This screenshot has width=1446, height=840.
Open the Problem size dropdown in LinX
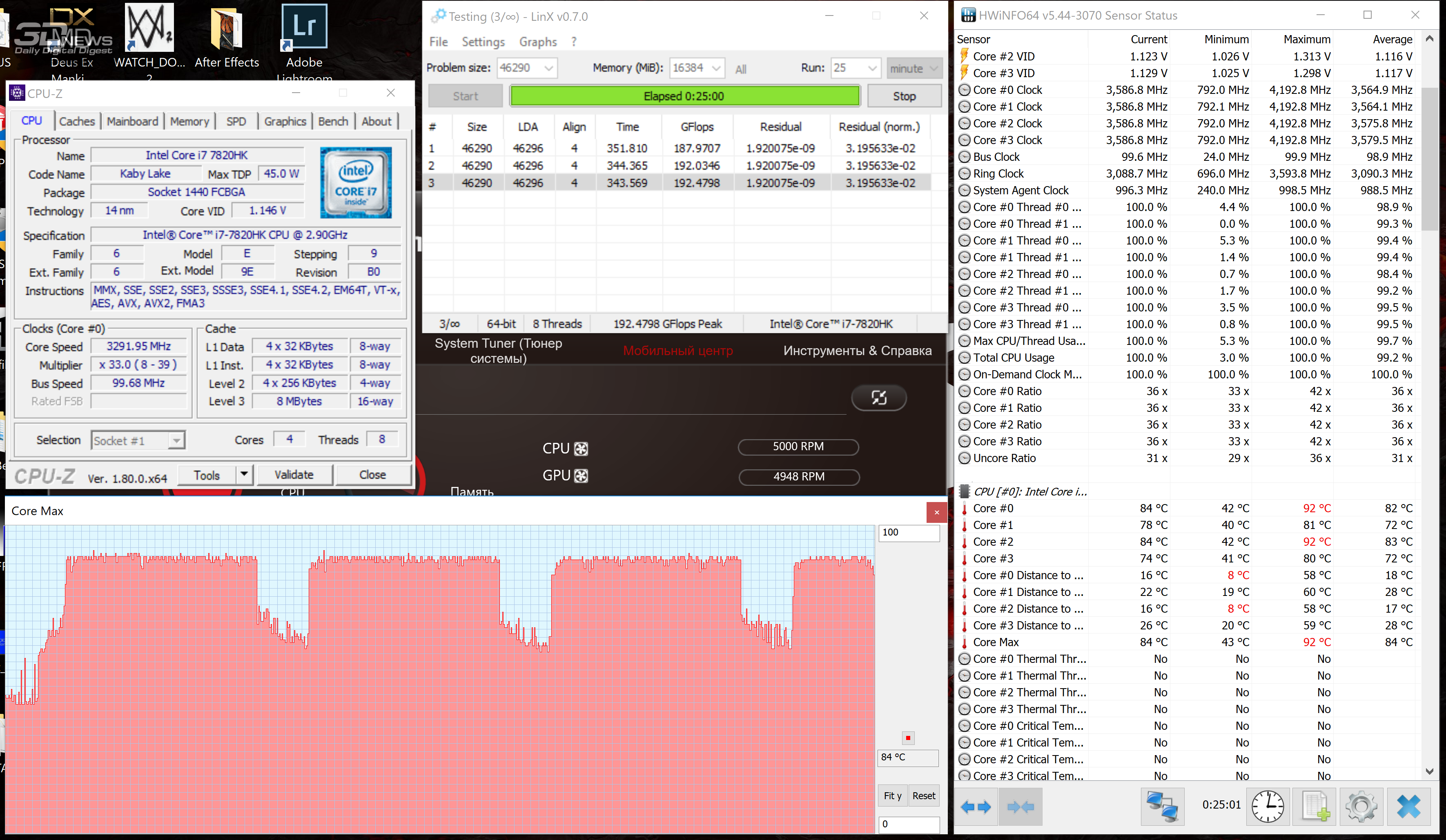click(548, 68)
